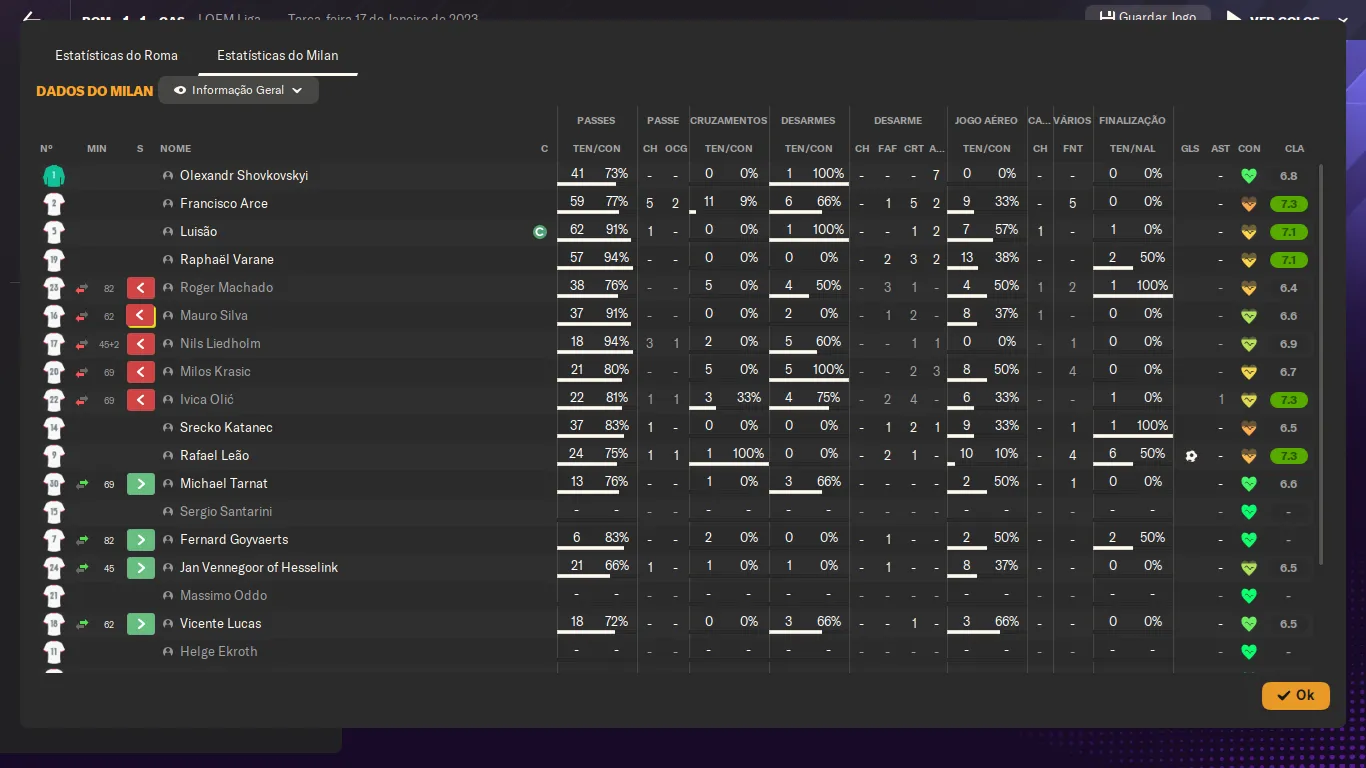Image resolution: width=1366 pixels, height=768 pixels.
Task: Select the Estatísticas do Milan tab
Action: 277,55
